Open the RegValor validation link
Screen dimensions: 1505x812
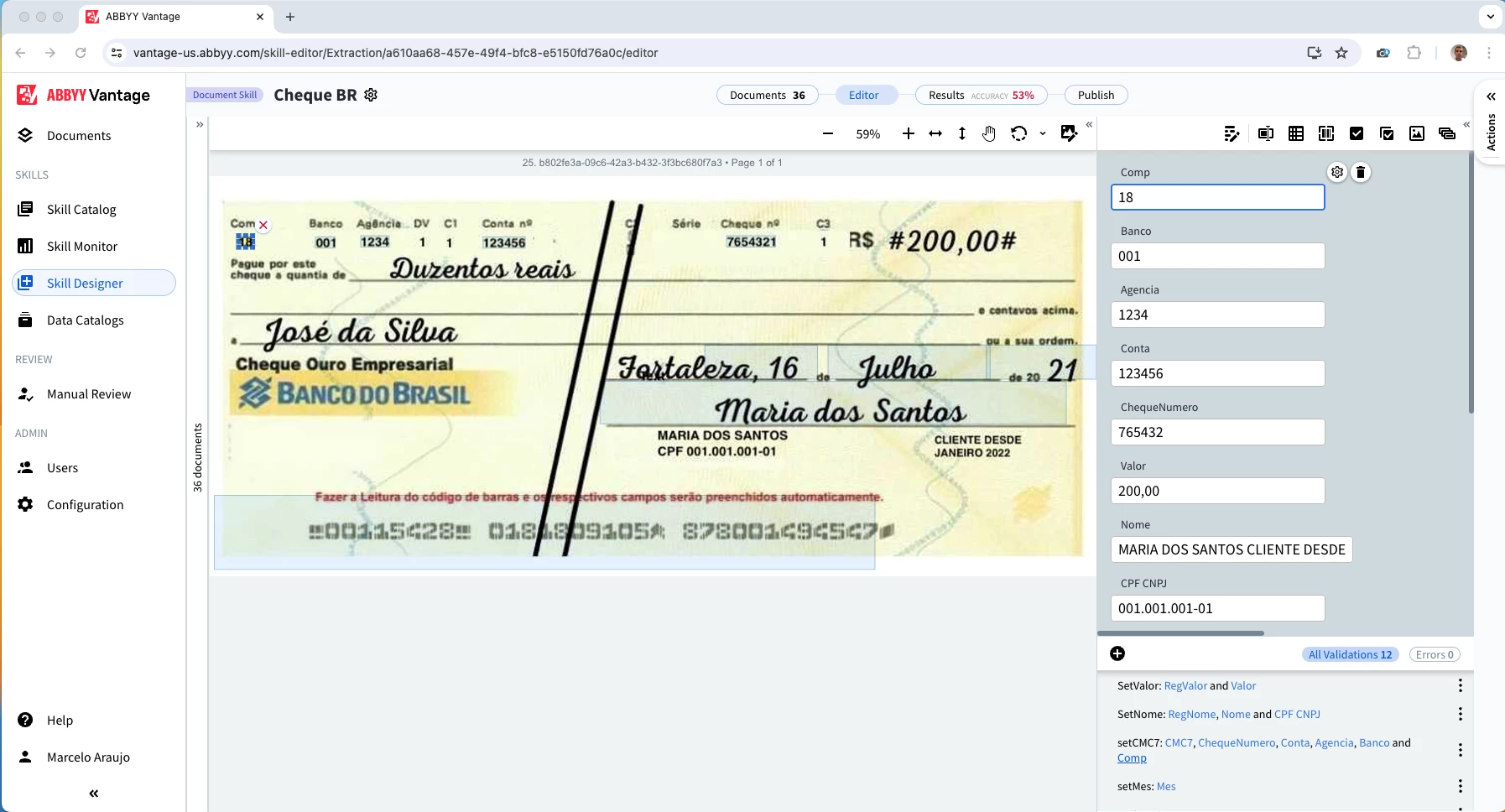1185,685
